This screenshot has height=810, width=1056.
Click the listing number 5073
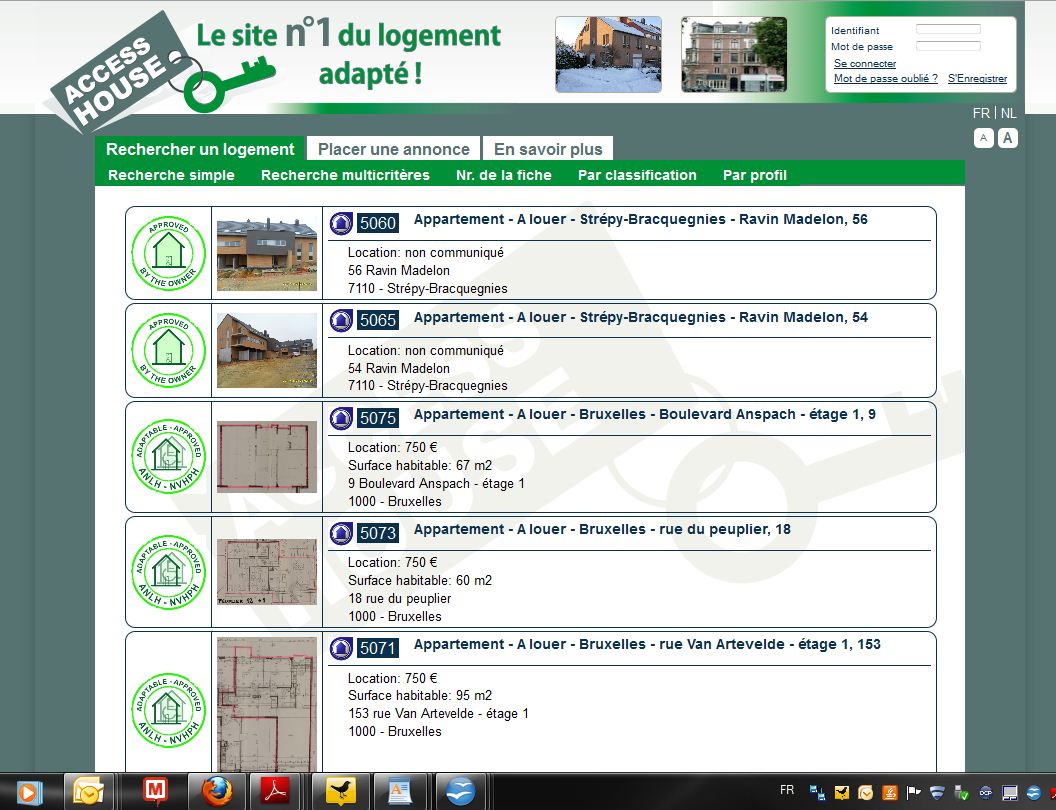378,533
